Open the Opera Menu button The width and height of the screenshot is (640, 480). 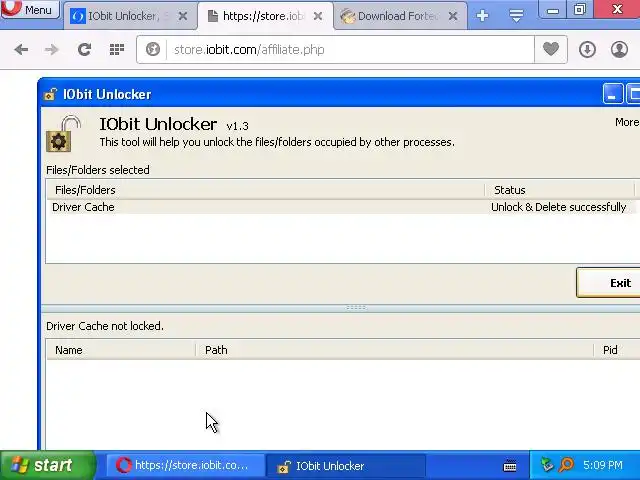click(29, 9)
